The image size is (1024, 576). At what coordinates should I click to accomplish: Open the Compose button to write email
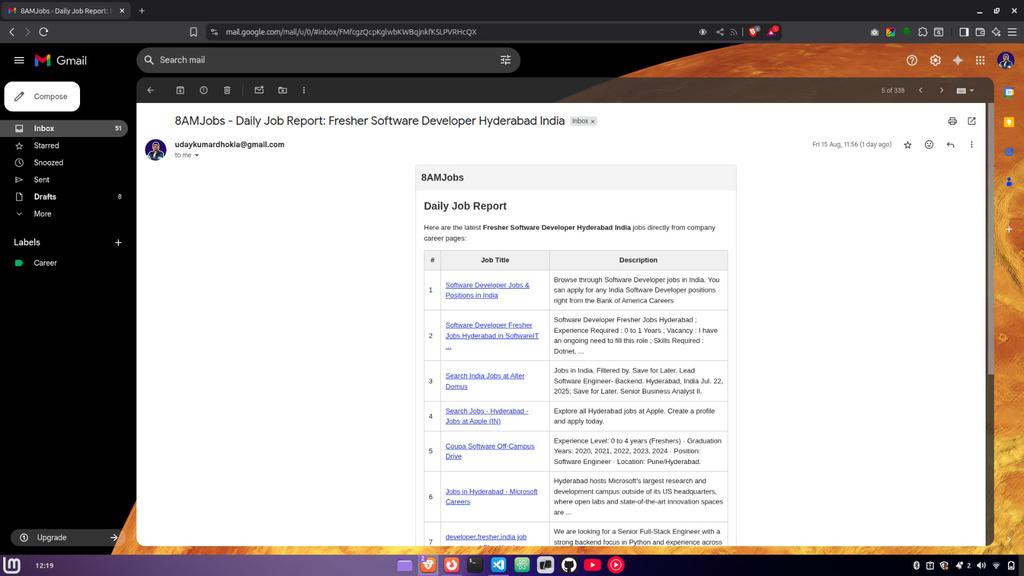click(41, 96)
